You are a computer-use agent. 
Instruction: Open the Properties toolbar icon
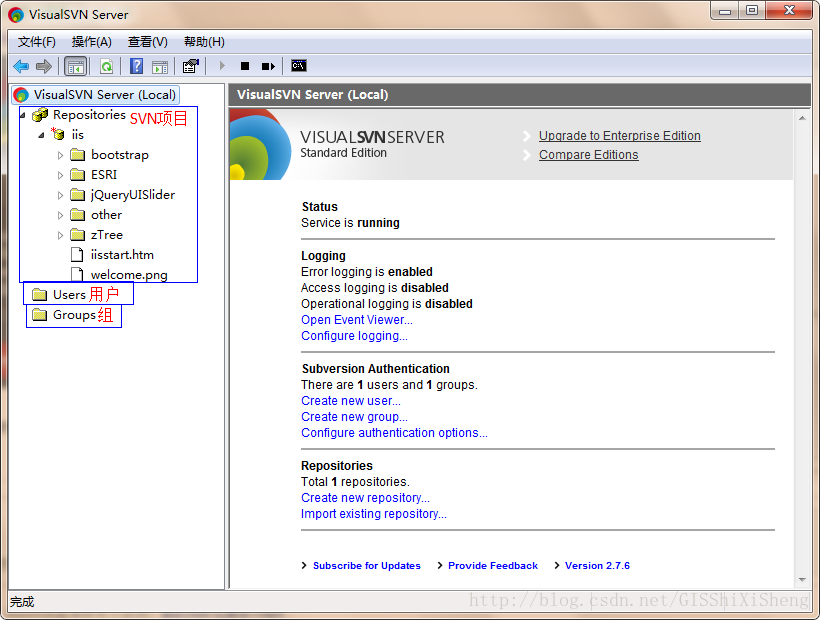pyautogui.click(x=191, y=66)
